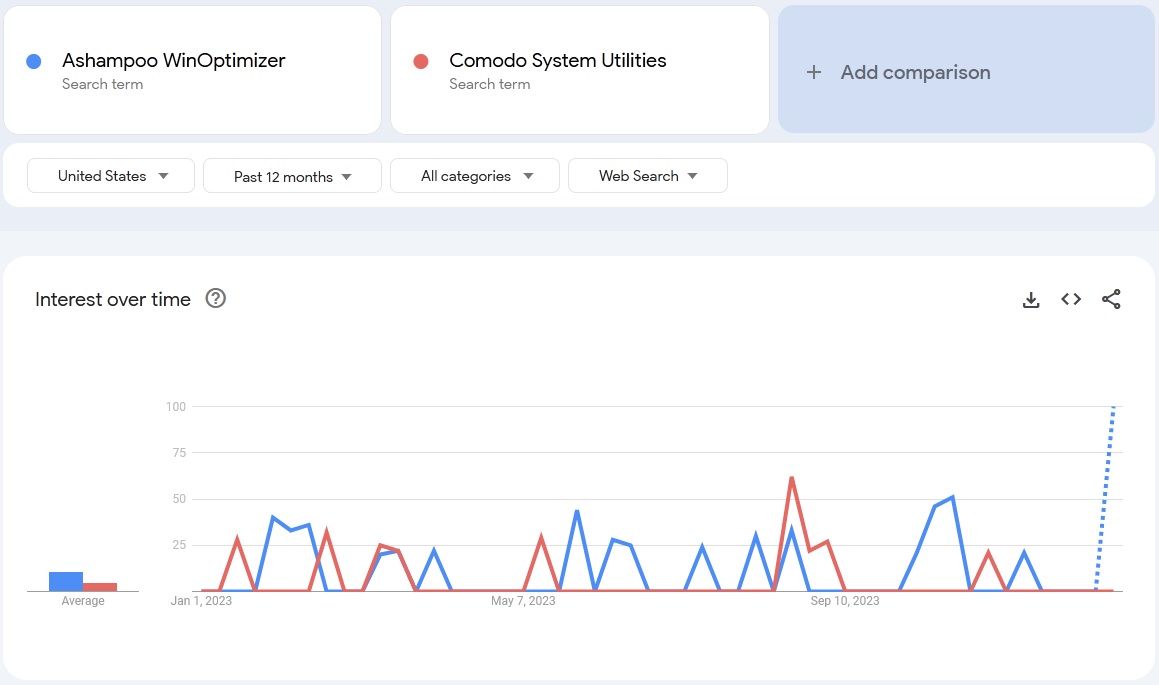Click the blue dot beside Ashampoo WinOptimizer
The height and width of the screenshot is (685, 1159).
tap(33, 61)
